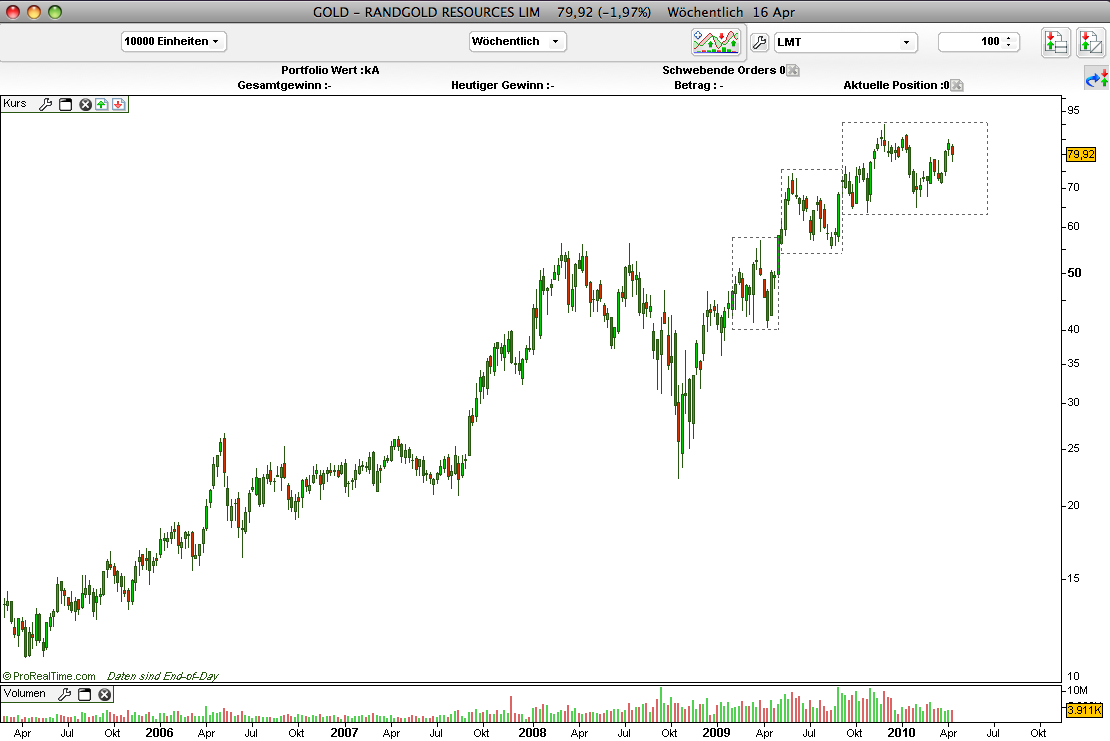Screen dimensions: 1110x741
Task: Close the Kurs panel with the X icon
Action: tap(85, 105)
